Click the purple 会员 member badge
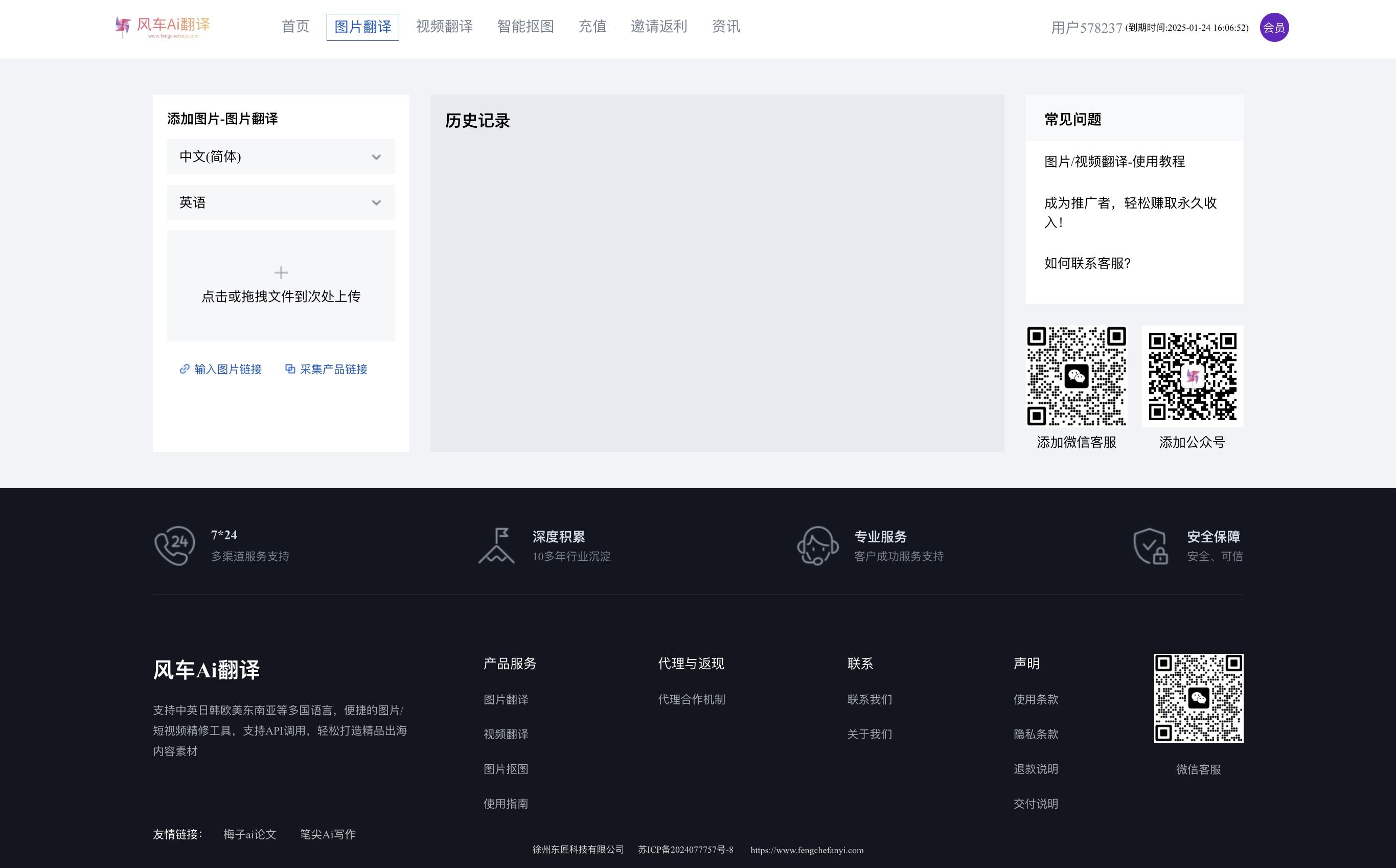 [x=1274, y=28]
